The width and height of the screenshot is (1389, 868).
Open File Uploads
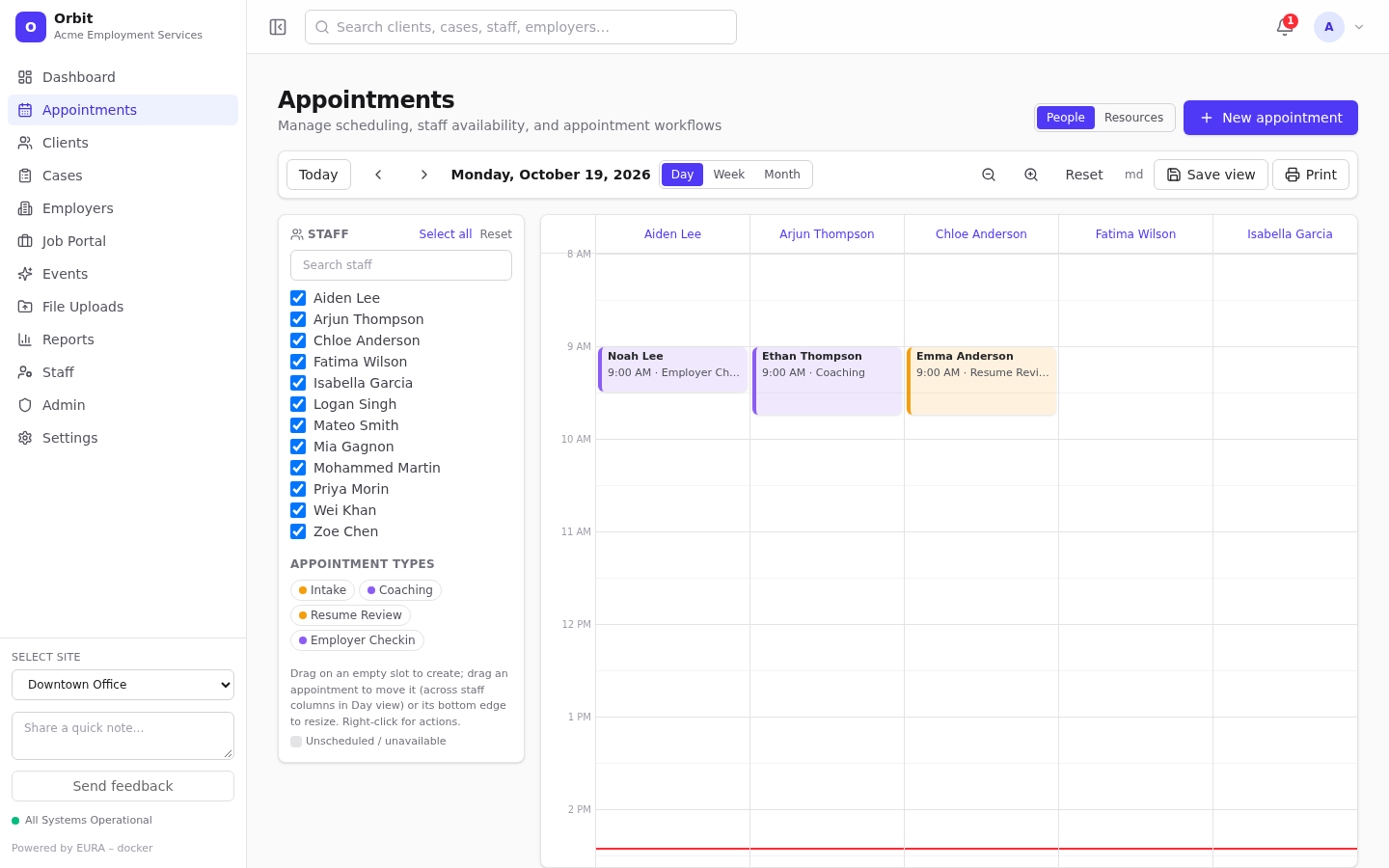point(123,307)
